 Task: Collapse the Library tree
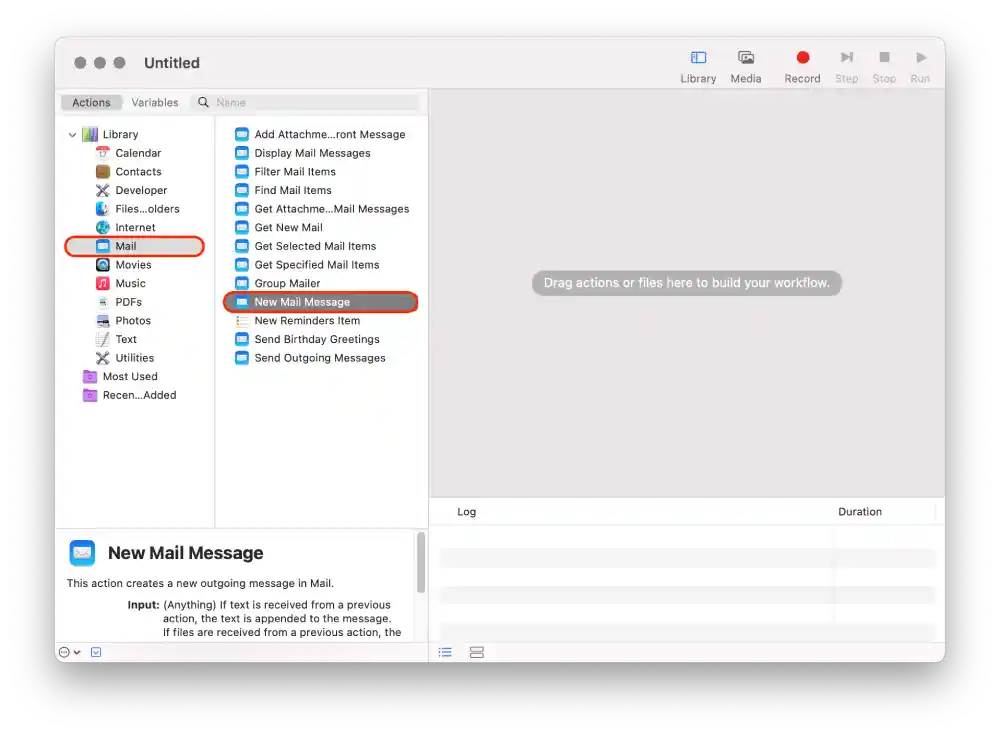point(73,135)
